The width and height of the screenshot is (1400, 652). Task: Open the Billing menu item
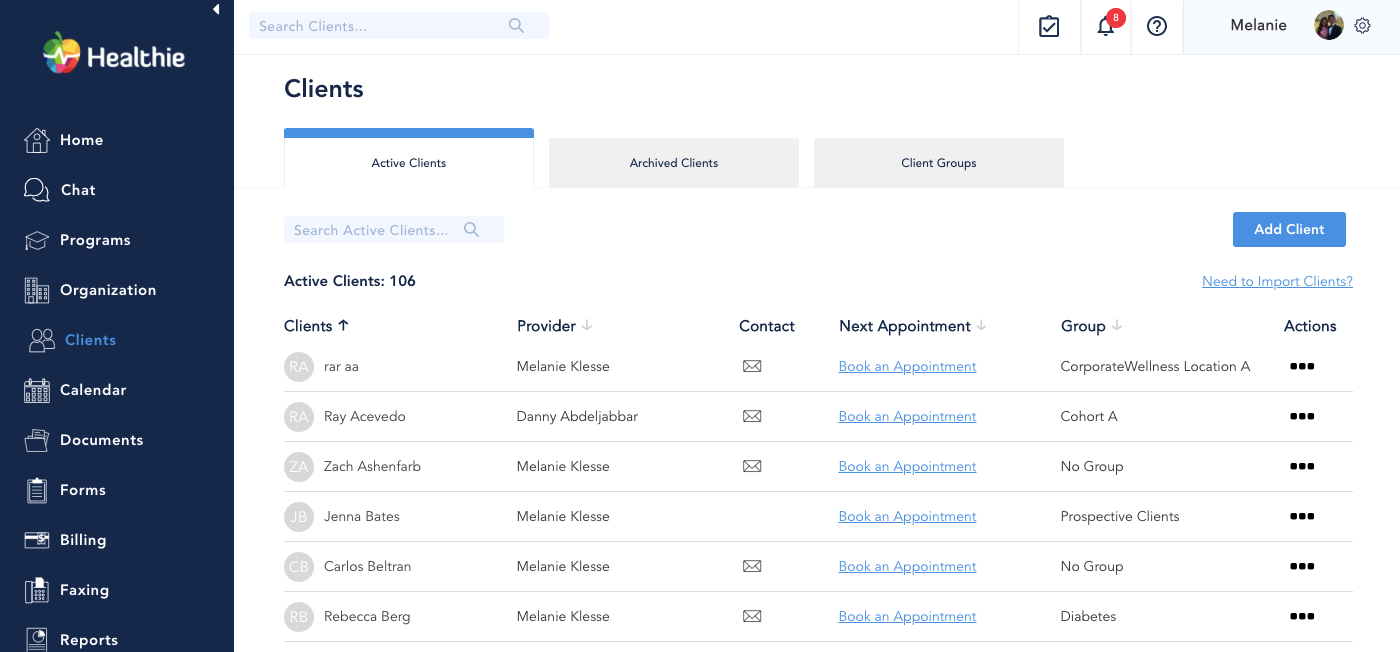click(x=82, y=540)
